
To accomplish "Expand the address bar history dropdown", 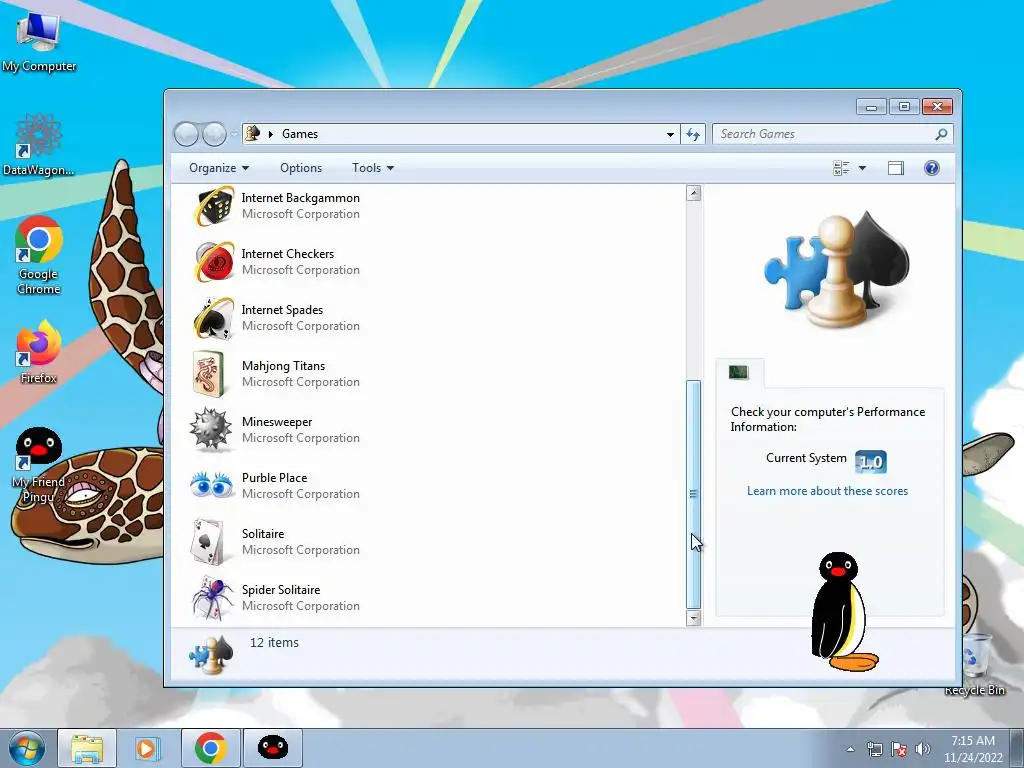I will tap(670, 134).
